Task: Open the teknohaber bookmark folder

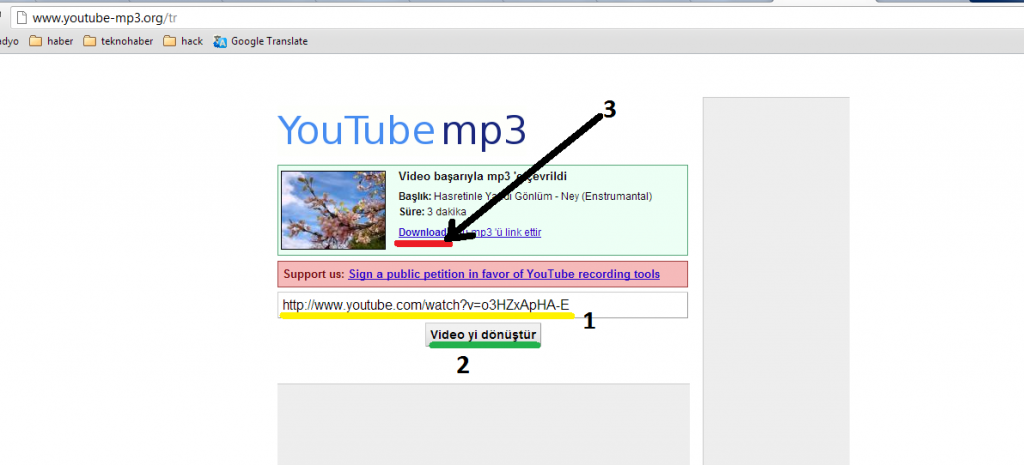Action: (x=118, y=41)
